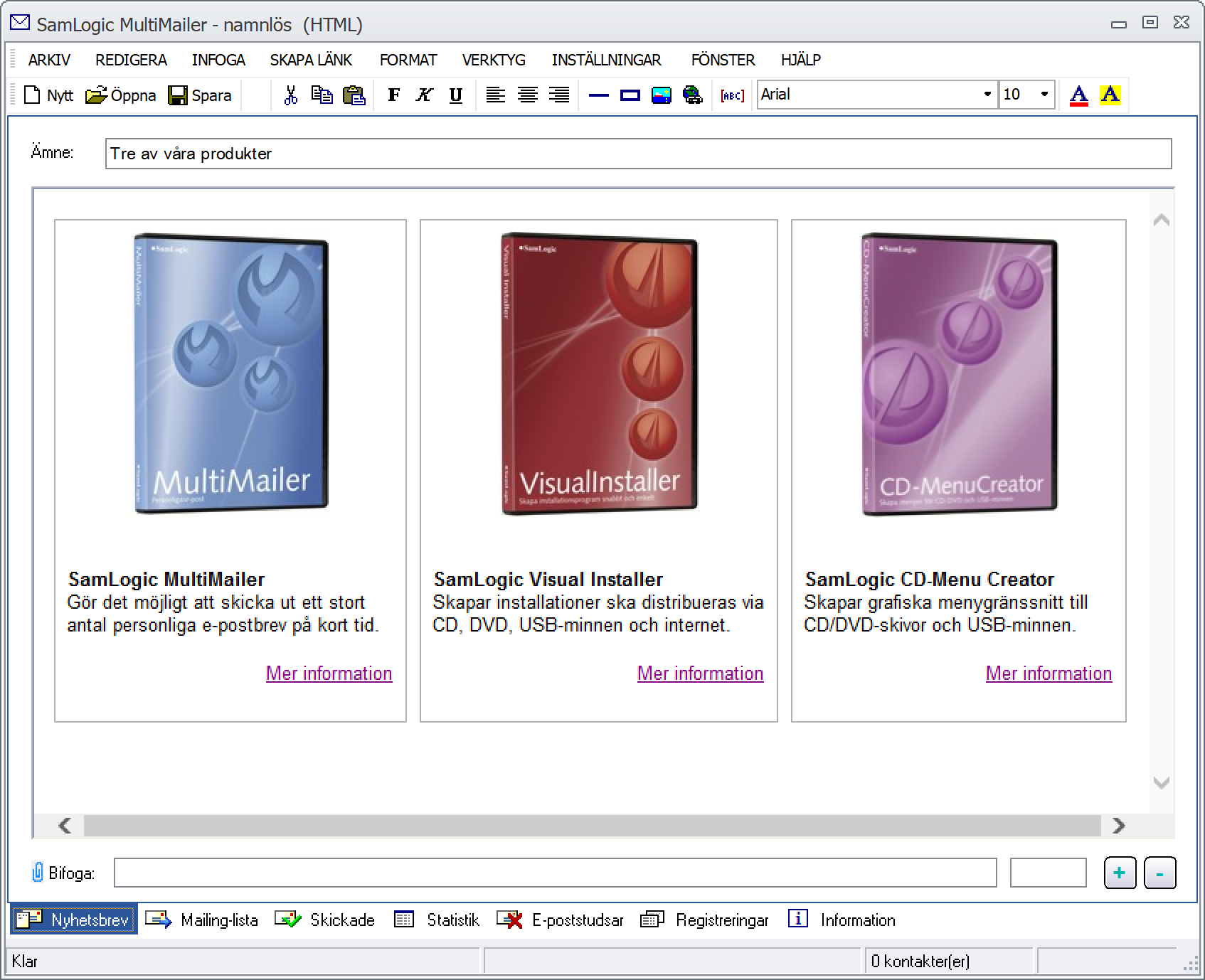The height and width of the screenshot is (980, 1205).
Task: Click the paperclip Bifoga icon
Action: (x=38, y=873)
